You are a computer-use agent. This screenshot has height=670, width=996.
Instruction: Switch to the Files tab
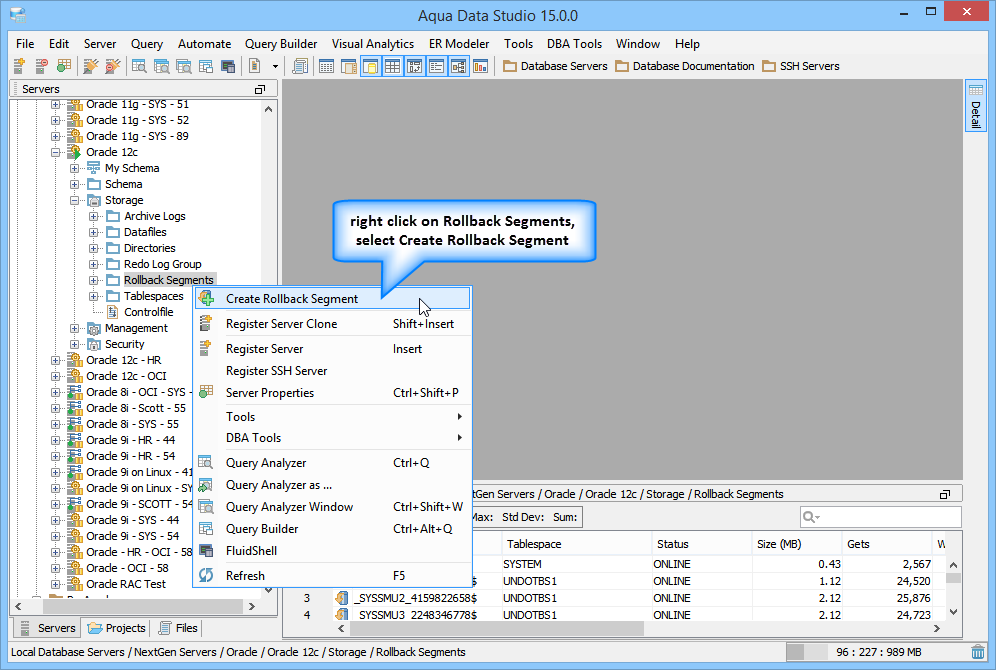[x=178, y=627]
